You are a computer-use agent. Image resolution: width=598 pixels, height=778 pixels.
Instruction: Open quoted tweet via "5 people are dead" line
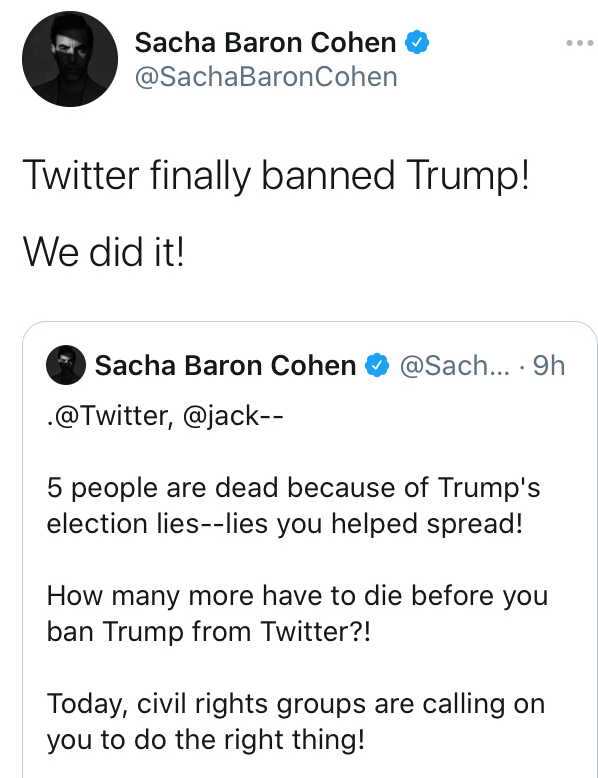pyautogui.click(x=293, y=487)
